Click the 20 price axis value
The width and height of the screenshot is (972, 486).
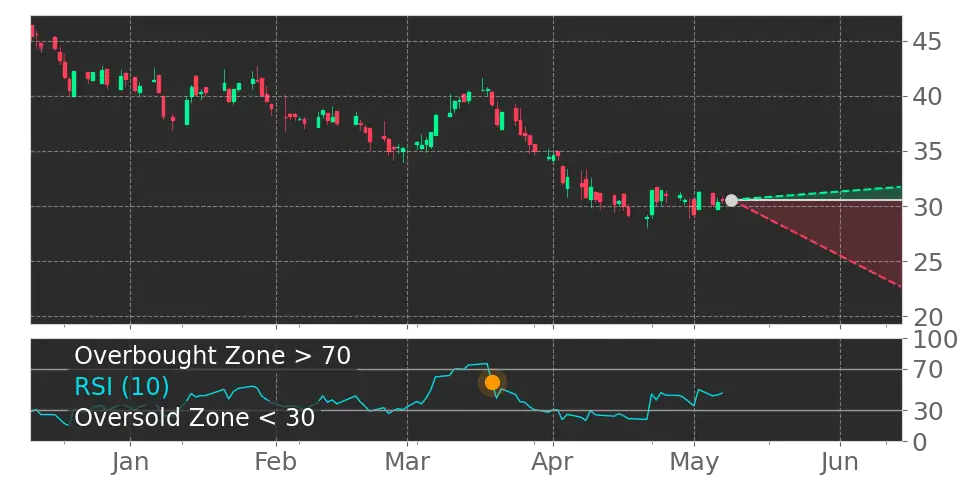(x=927, y=317)
